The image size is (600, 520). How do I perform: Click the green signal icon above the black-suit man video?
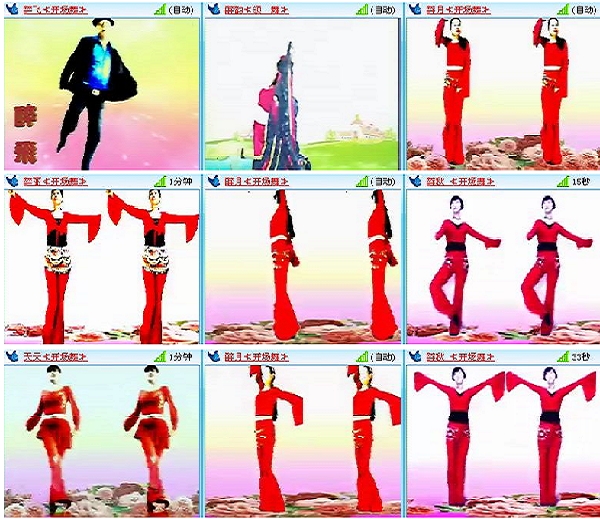coord(160,9)
